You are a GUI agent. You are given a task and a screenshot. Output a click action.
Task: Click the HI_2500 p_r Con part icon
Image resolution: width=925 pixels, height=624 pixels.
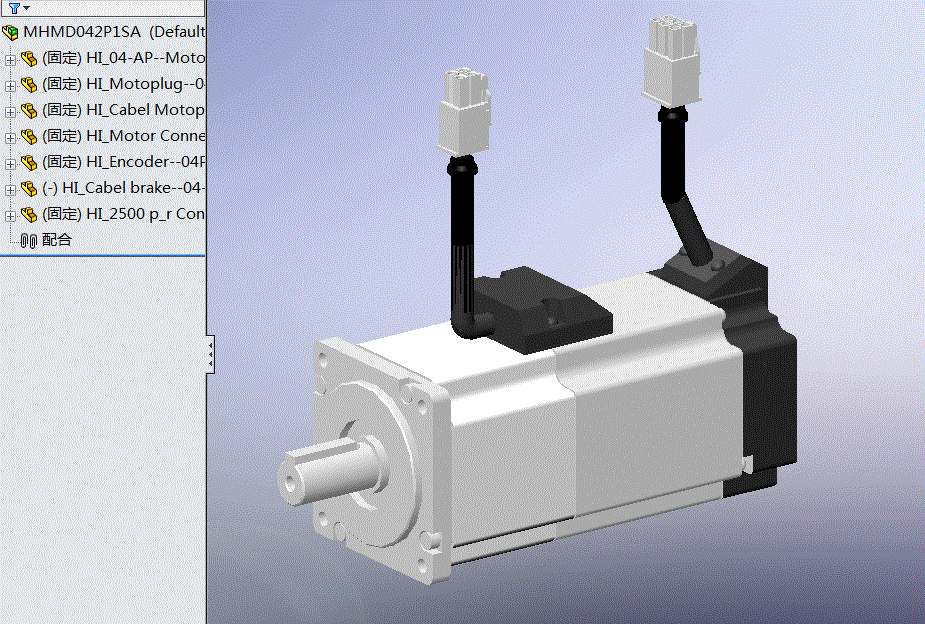29,214
